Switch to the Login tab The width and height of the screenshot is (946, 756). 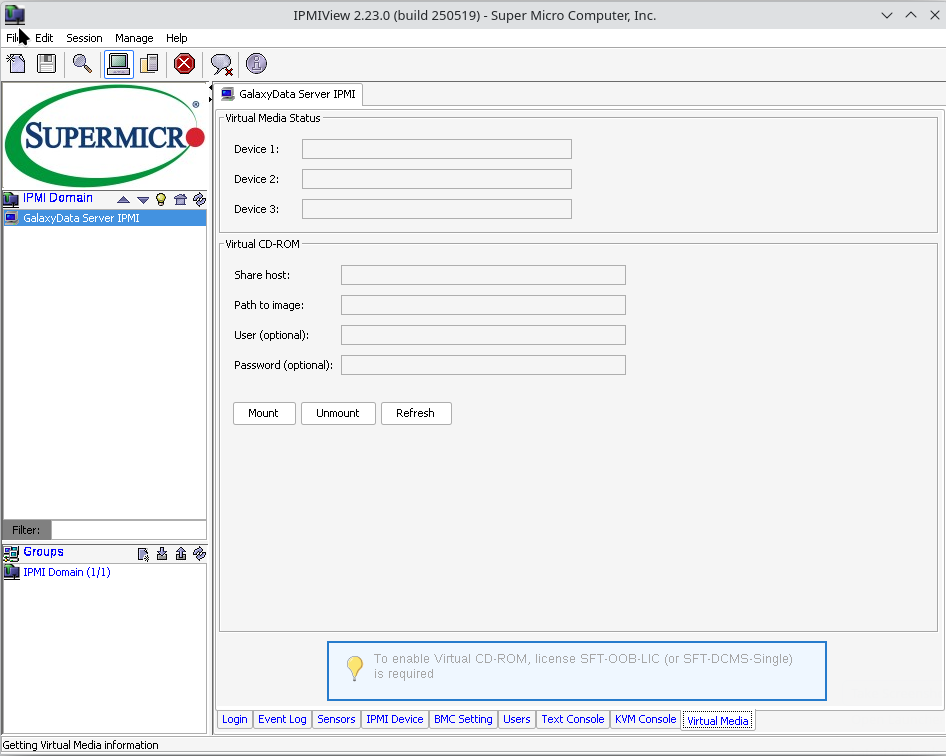tap(235, 719)
